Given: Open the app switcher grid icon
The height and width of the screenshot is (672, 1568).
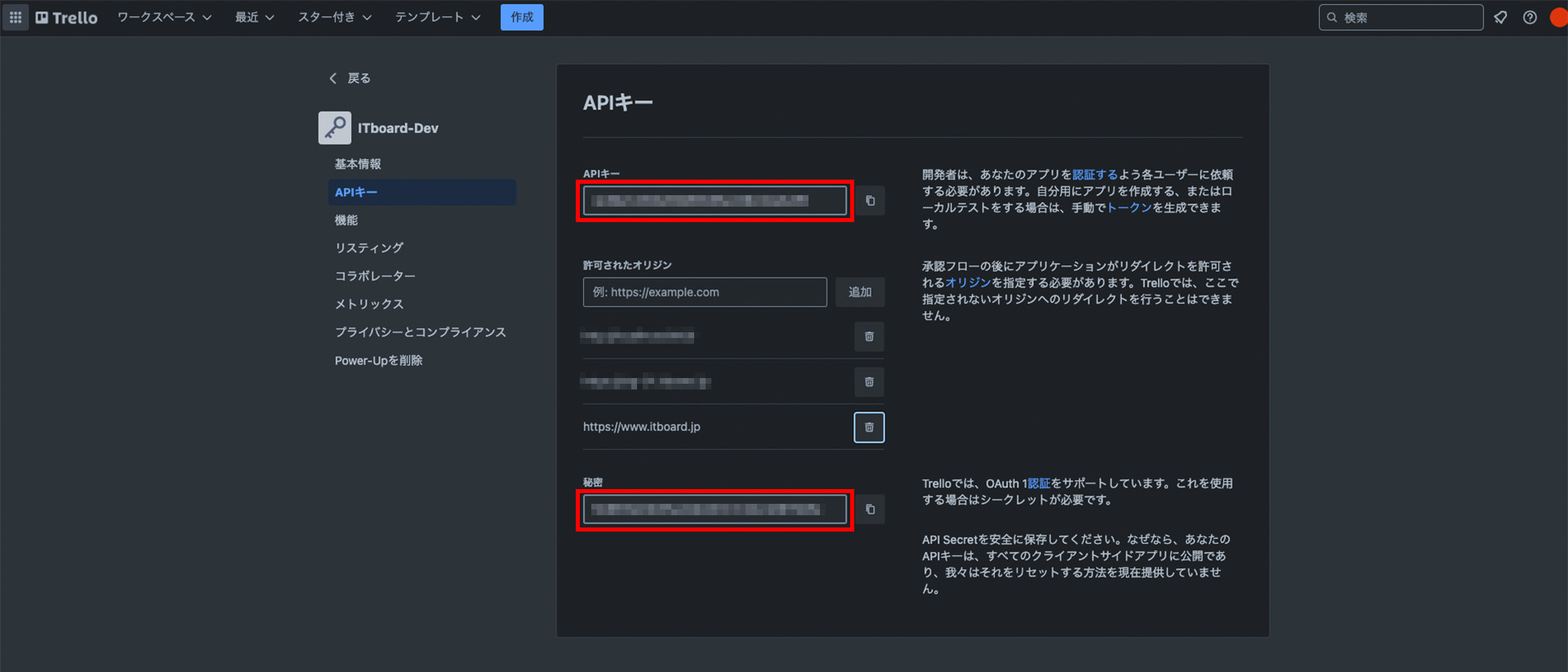Looking at the screenshot, I should [x=16, y=17].
